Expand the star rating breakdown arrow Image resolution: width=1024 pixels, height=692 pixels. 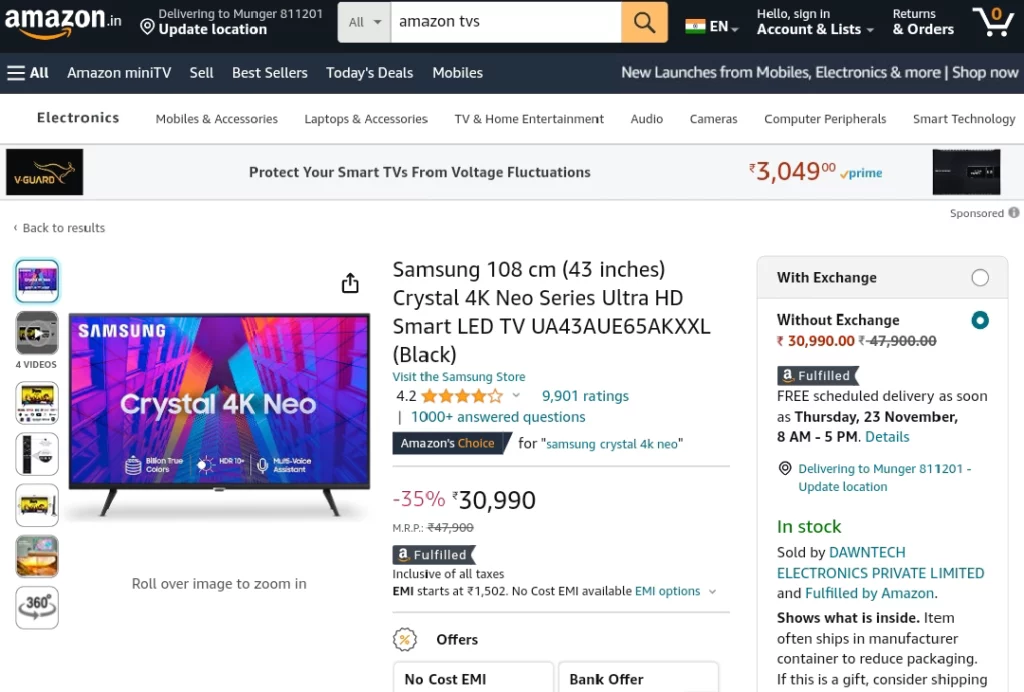[x=516, y=395]
